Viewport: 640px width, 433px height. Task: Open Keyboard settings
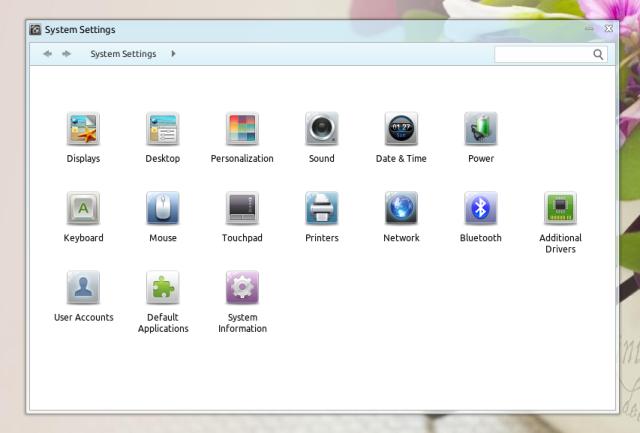(83, 208)
